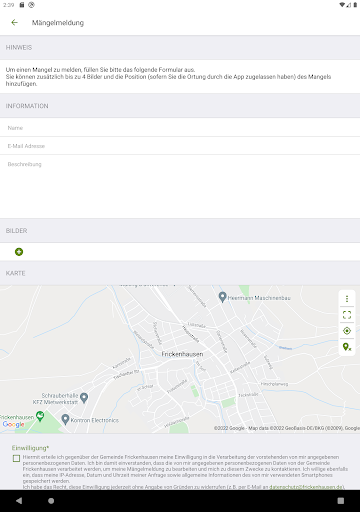Click into the Beschreibung text area
Viewport: 360px width, 512px height.
[x=180, y=187]
